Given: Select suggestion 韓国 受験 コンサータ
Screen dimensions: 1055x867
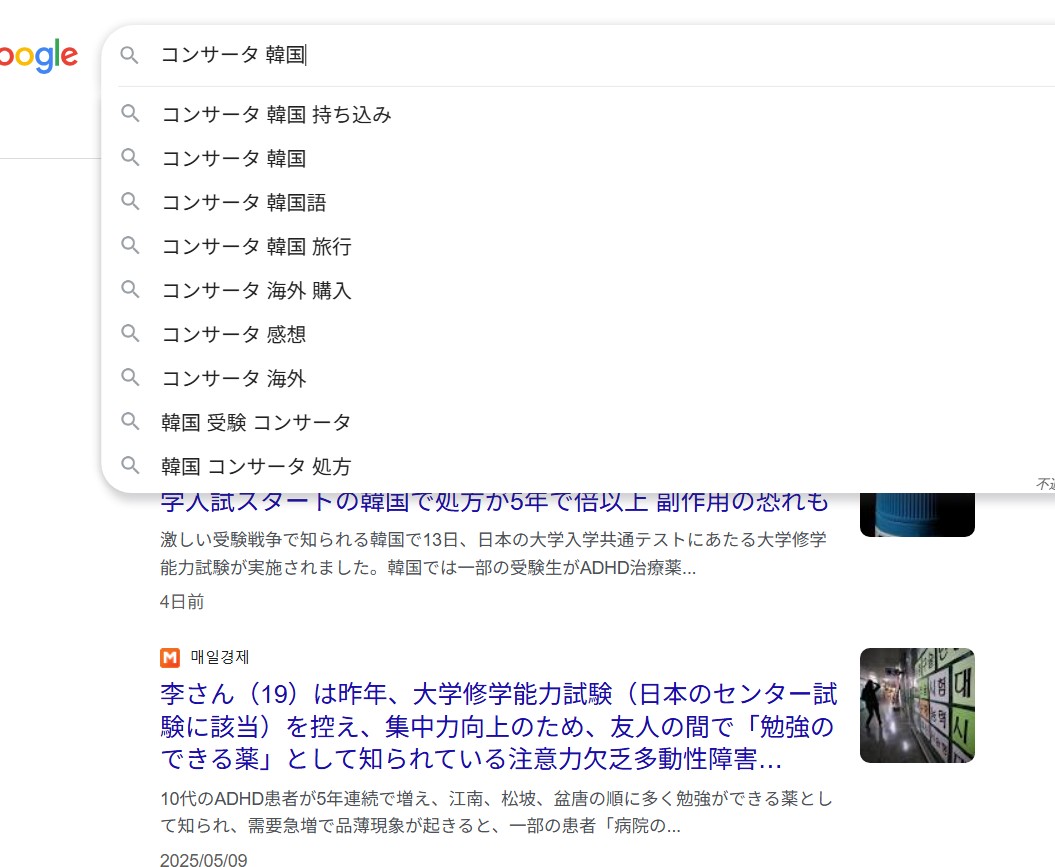Looking at the screenshot, I should (256, 423).
